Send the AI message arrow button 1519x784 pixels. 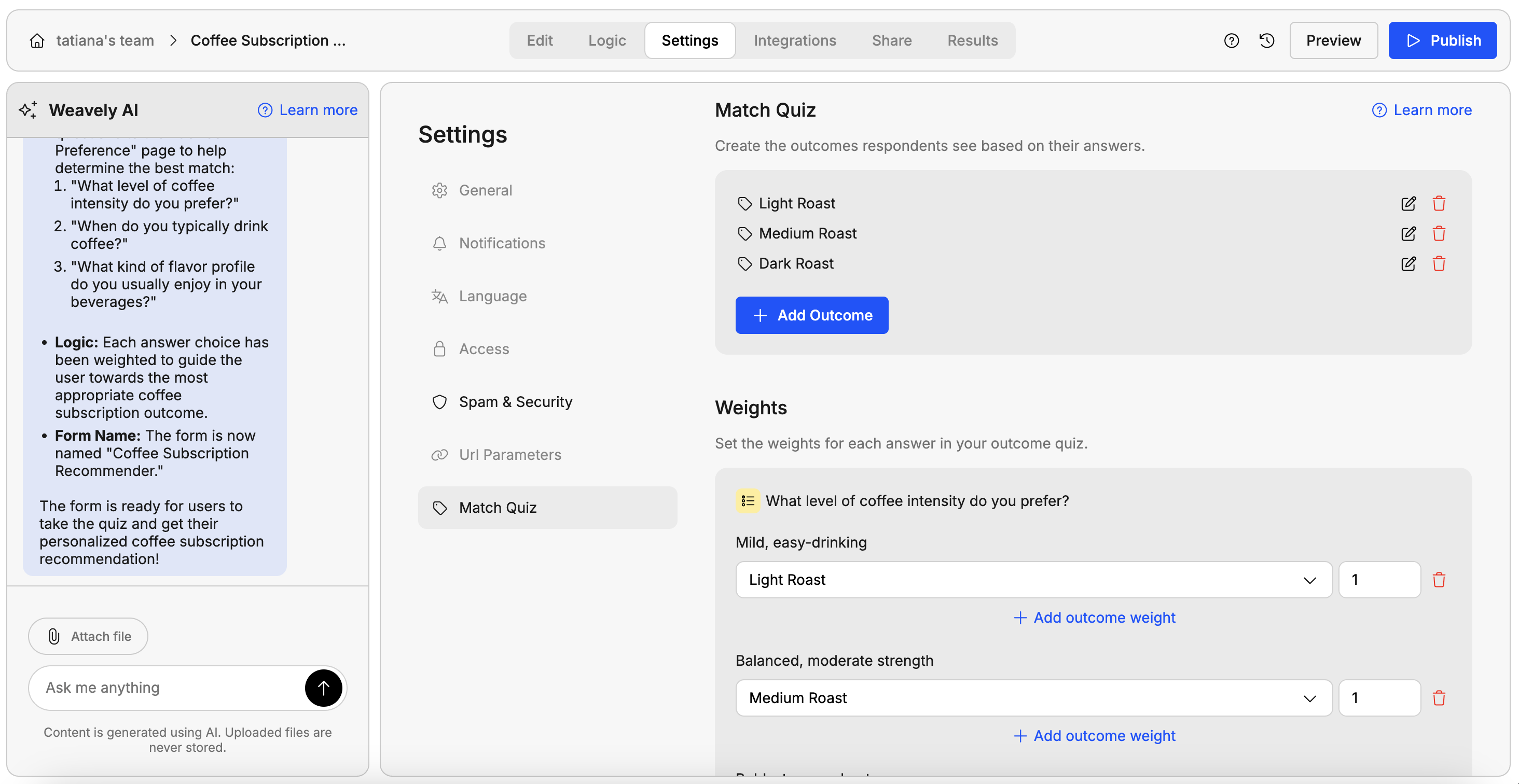323,688
